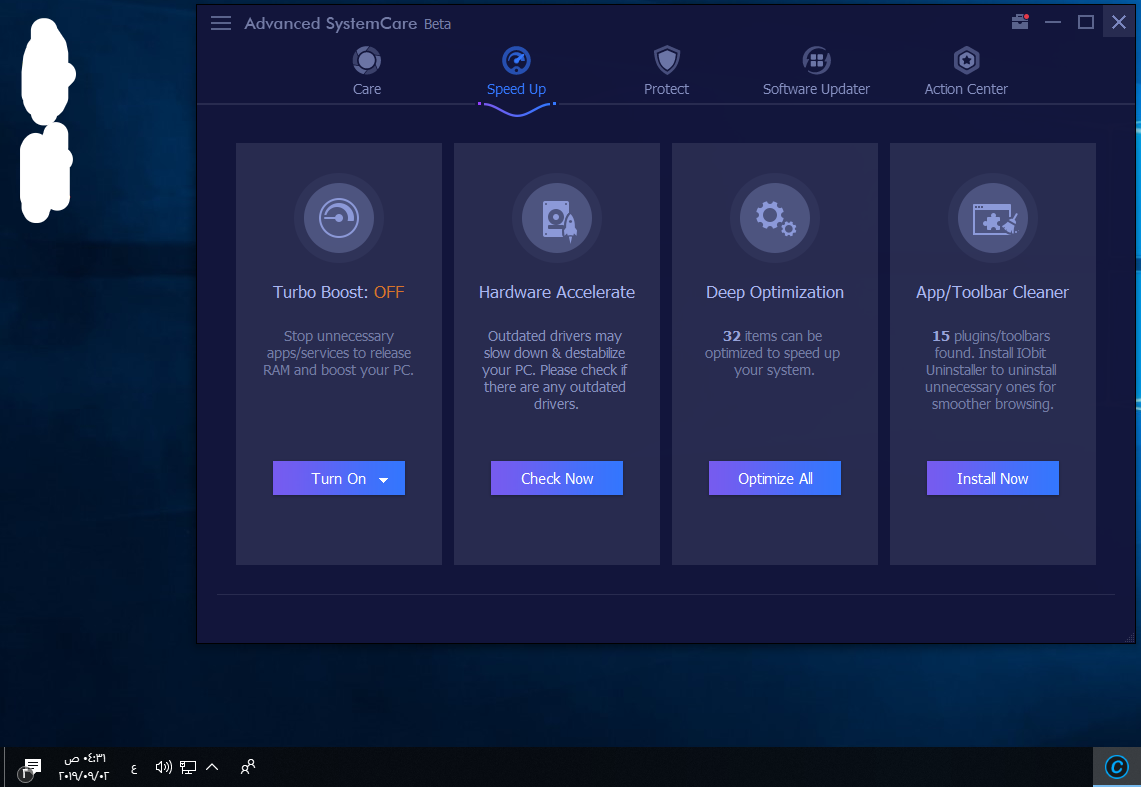
Task: Open the Software Updater tab label
Action: (816, 89)
